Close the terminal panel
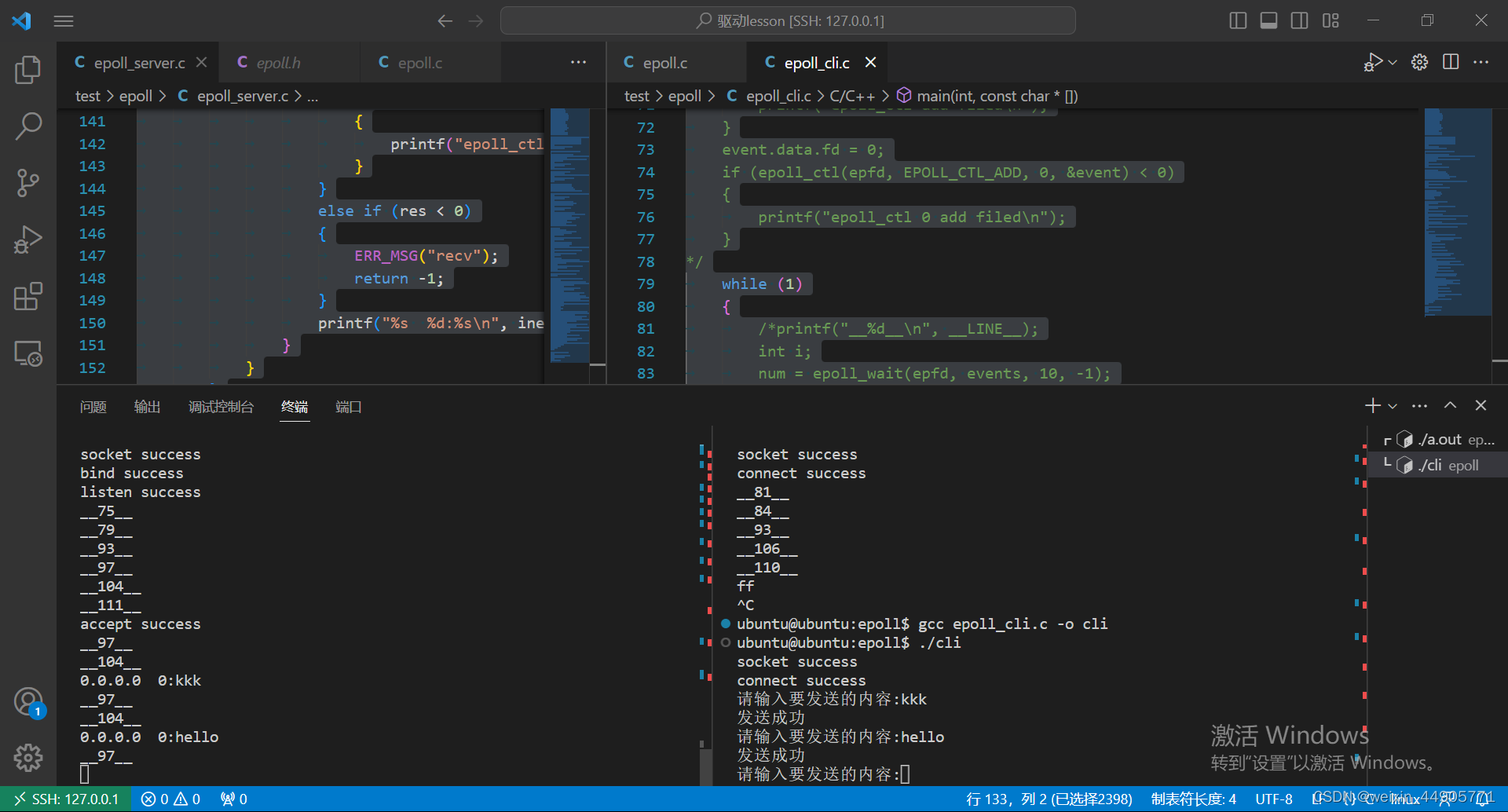1508x812 pixels. pyautogui.click(x=1481, y=405)
